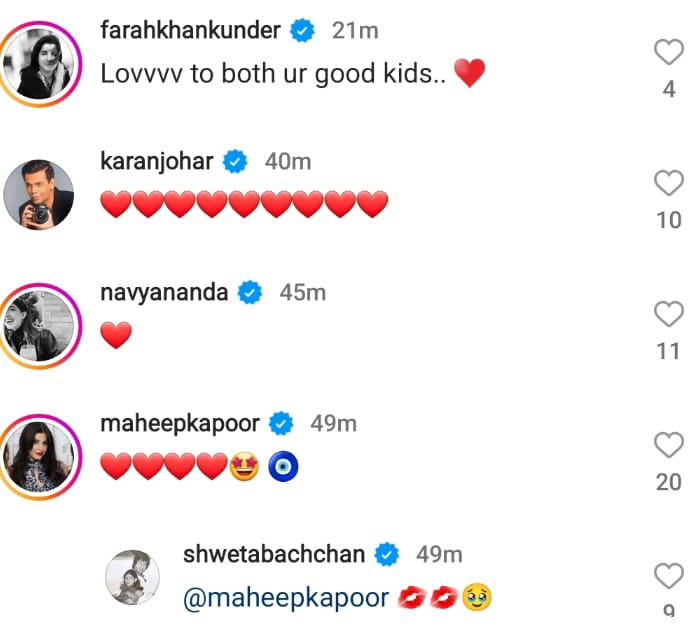Follow the @maheepkapoor mention in reply
700x632 pixels.
click(286, 598)
